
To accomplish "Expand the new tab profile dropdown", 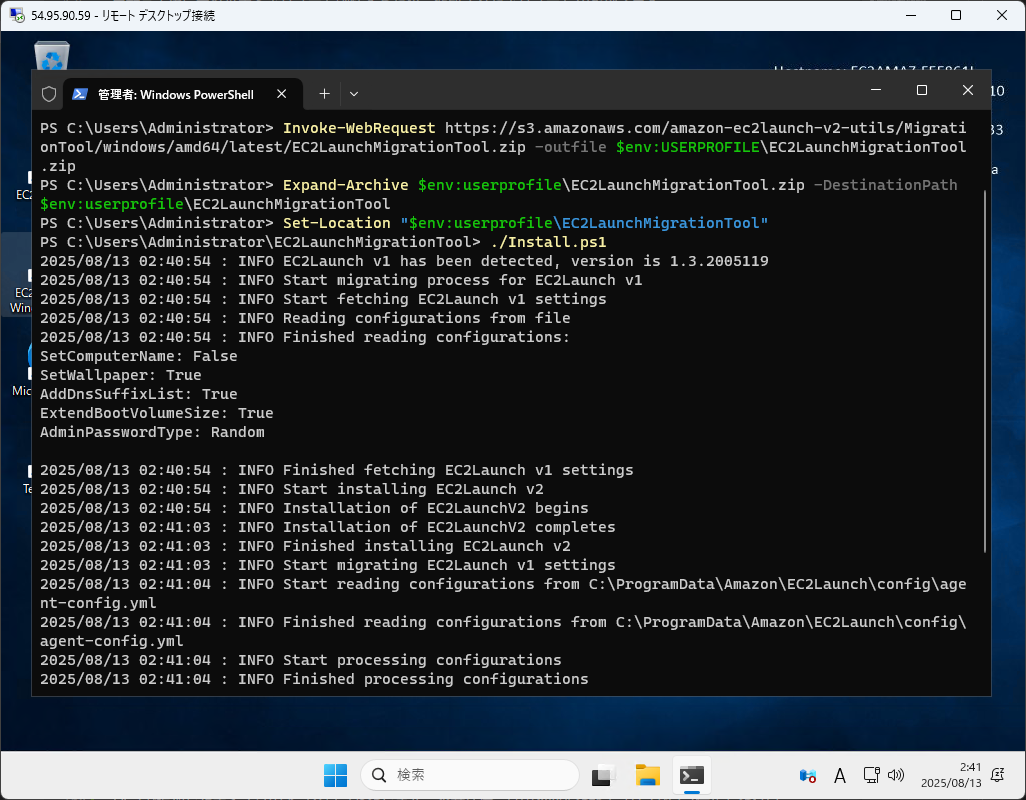I will 353,93.
